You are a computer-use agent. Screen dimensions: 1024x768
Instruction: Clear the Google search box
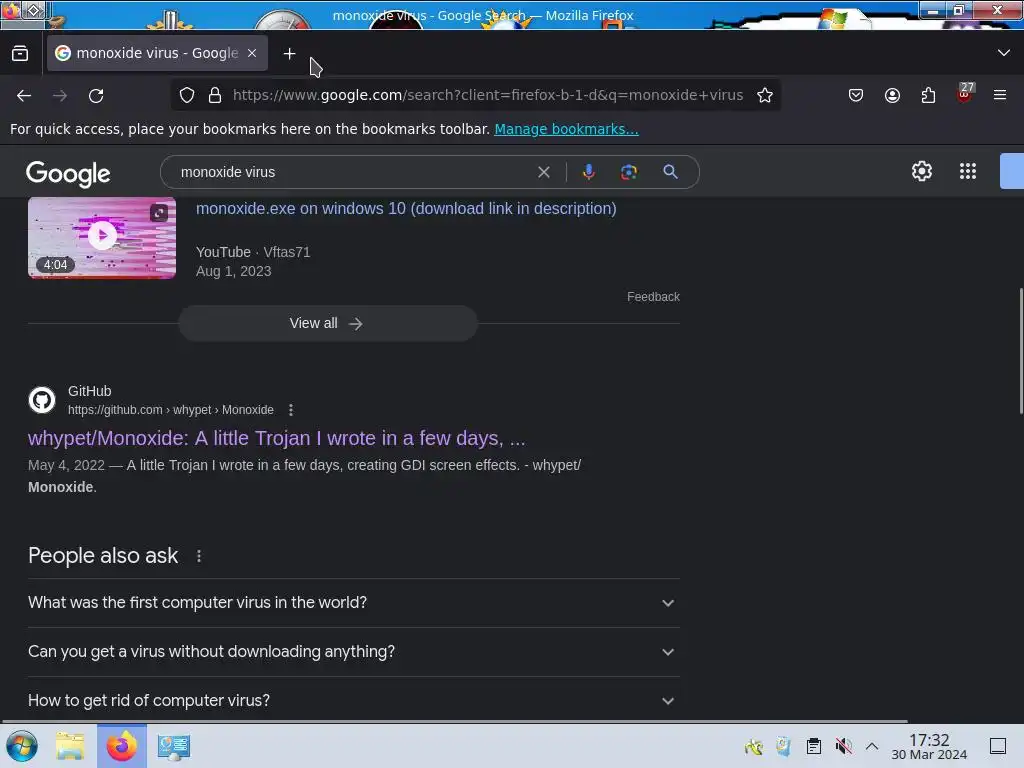point(543,172)
